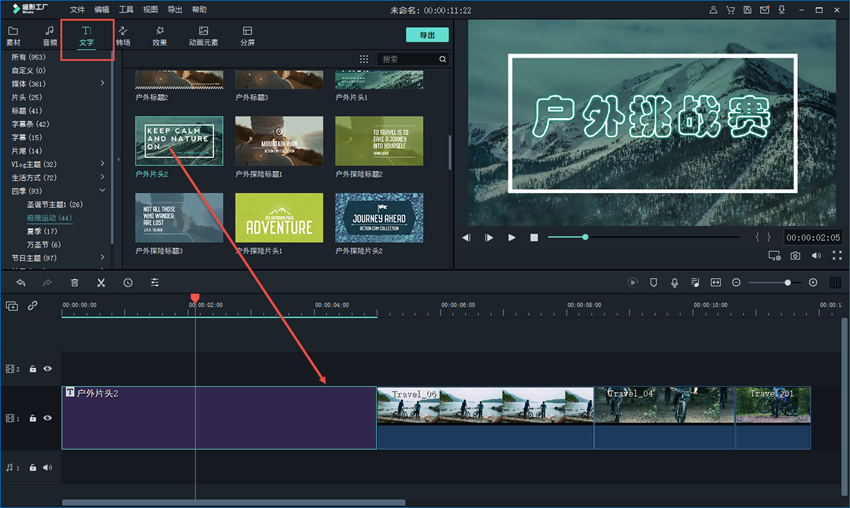Adjust preview volume speaker icon
This screenshot has width=850, height=508.
point(816,255)
